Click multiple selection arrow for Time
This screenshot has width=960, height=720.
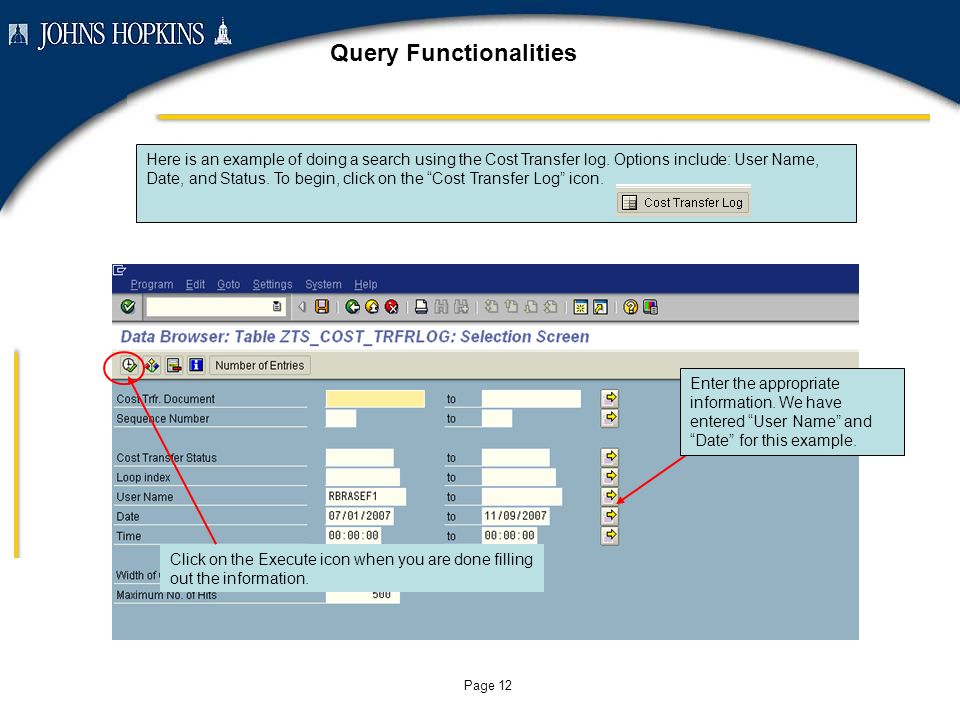tap(610, 536)
